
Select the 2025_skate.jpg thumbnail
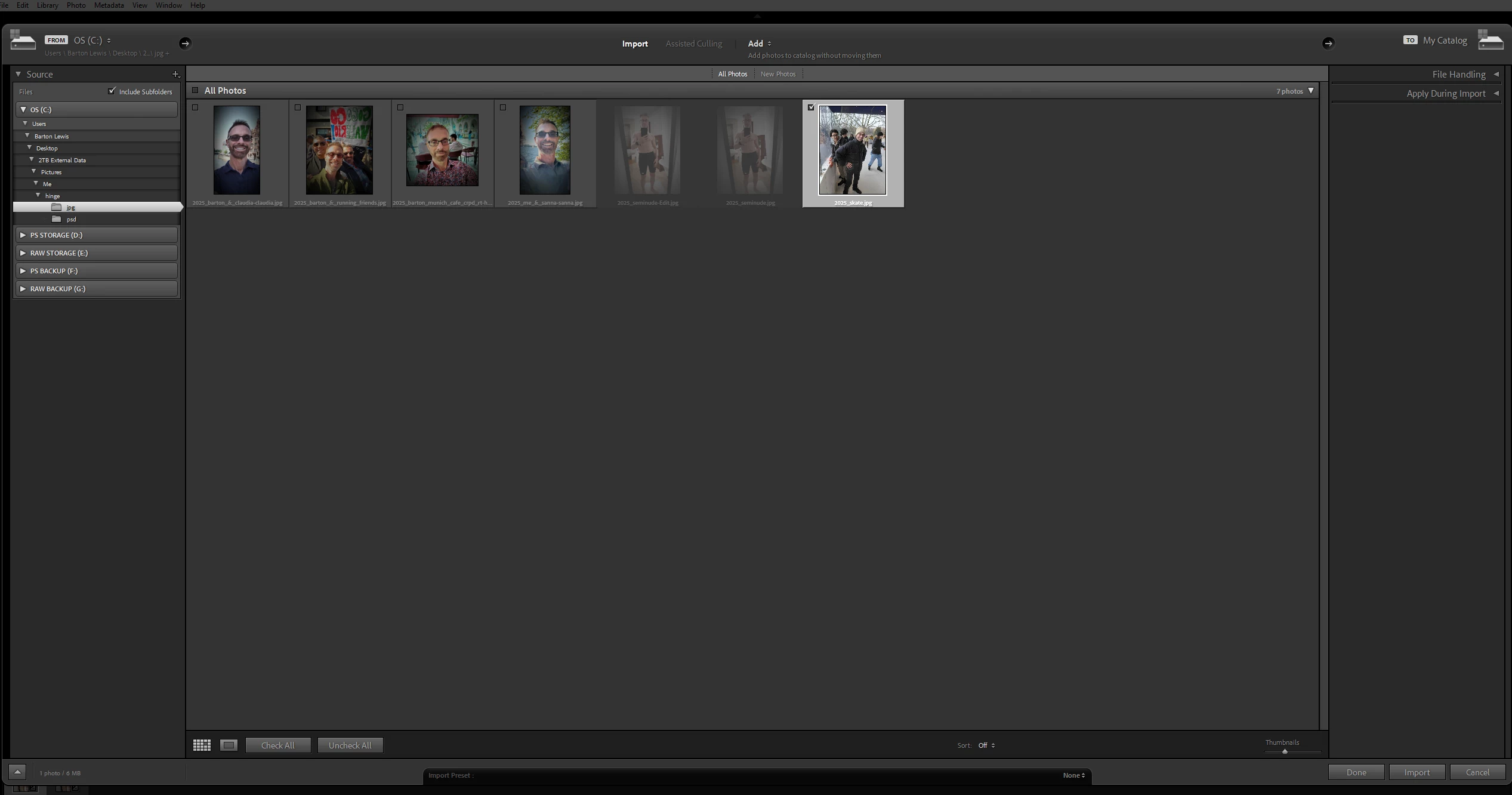coord(852,150)
